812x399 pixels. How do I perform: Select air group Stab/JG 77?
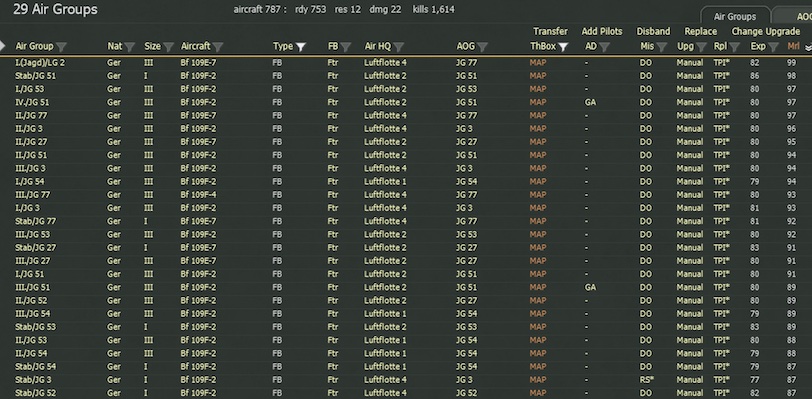pos(36,221)
